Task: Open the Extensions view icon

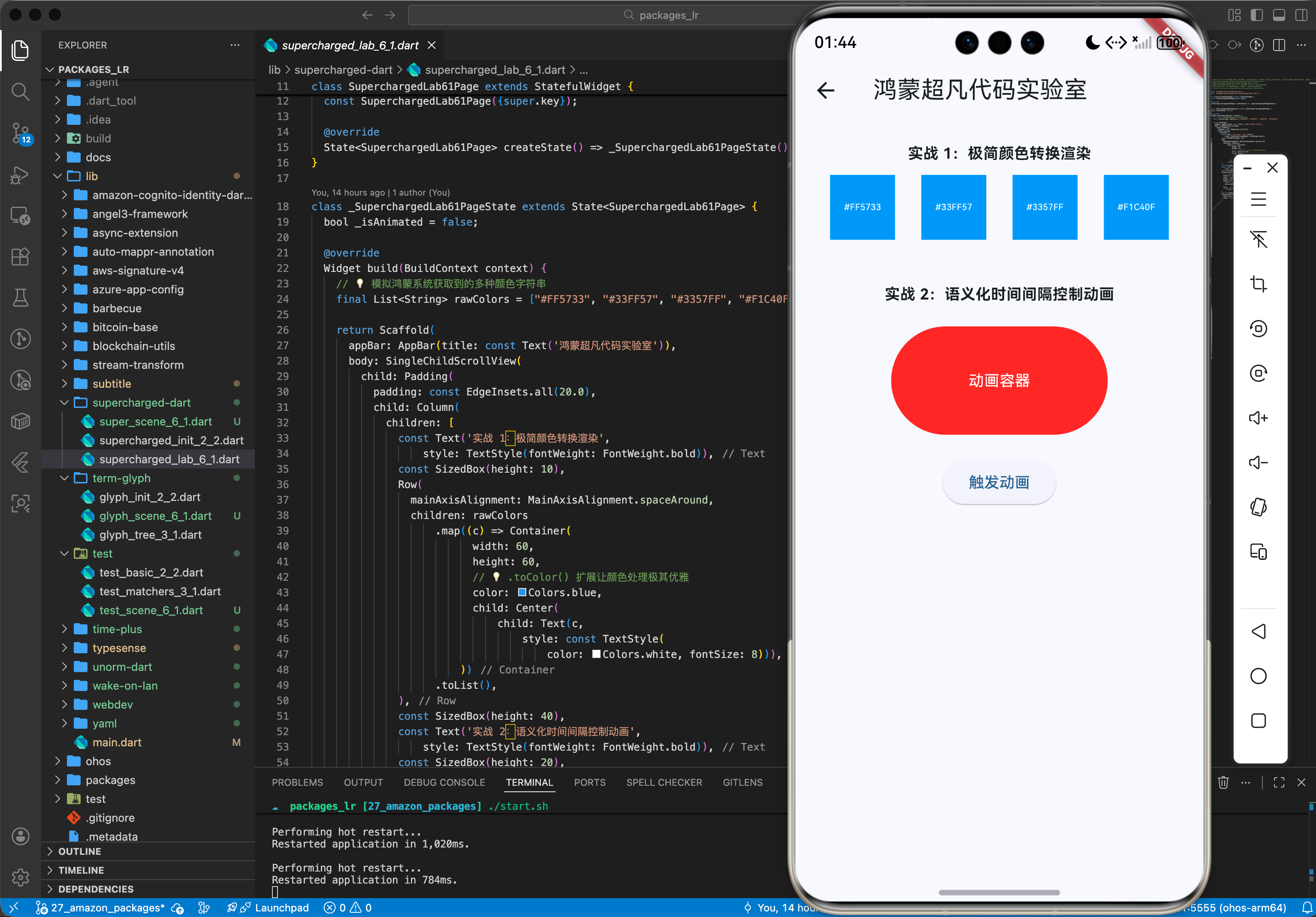Action: coord(21,256)
